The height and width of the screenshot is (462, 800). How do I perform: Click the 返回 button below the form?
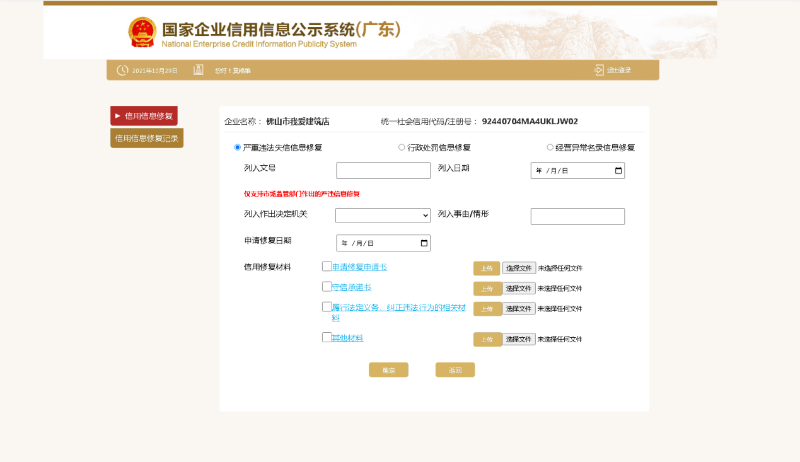[455, 370]
